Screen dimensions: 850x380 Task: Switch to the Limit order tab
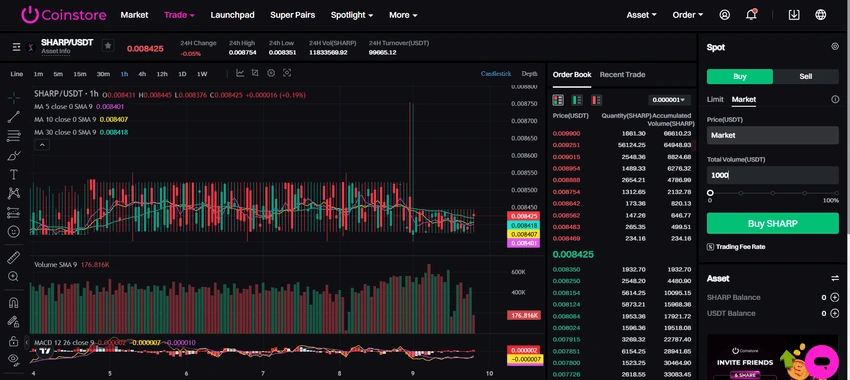(x=715, y=99)
